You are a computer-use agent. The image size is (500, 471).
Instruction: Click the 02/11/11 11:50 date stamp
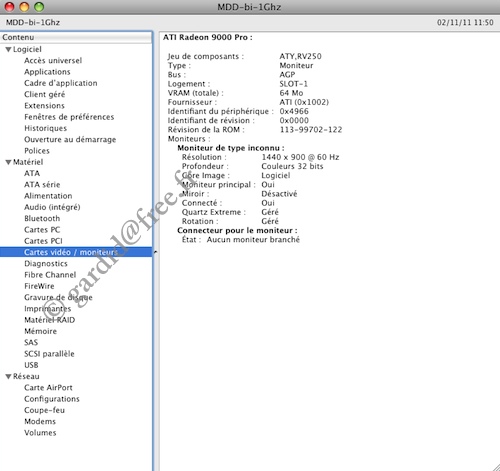click(x=465, y=22)
